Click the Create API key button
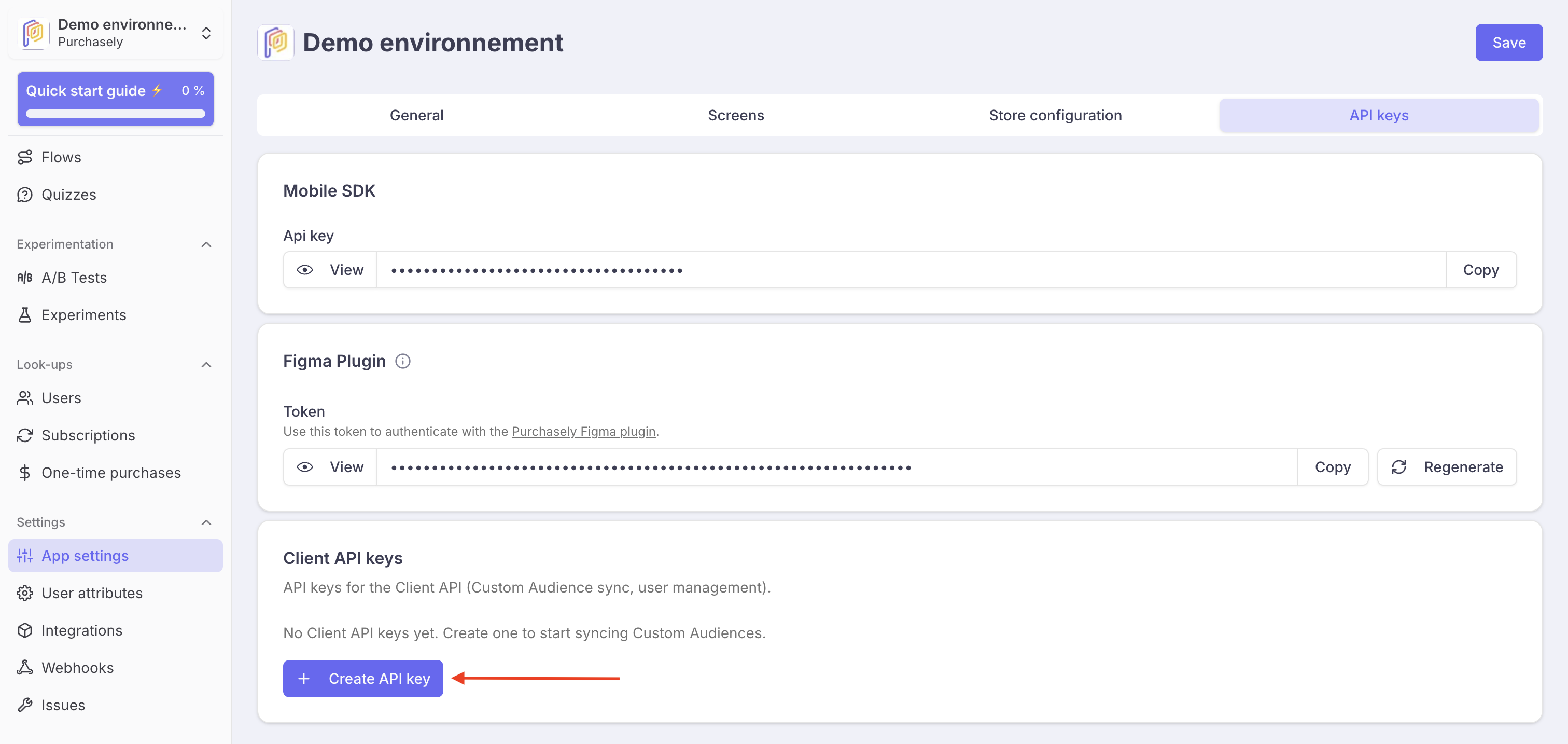 [x=363, y=678]
